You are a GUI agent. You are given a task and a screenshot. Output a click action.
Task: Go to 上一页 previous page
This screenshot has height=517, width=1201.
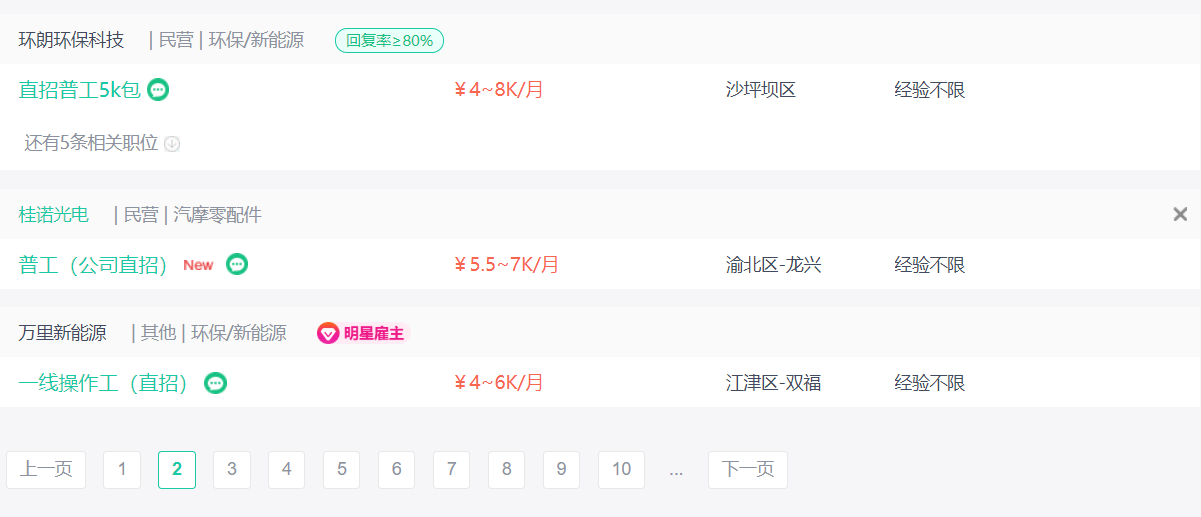[x=46, y=470]
